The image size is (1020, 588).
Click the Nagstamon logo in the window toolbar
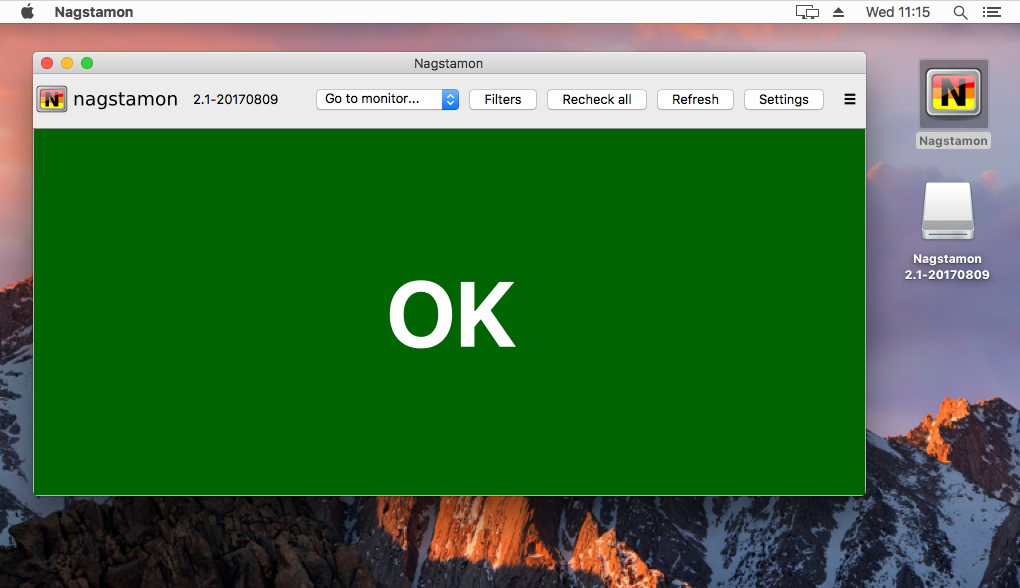(x=51, y=99)
